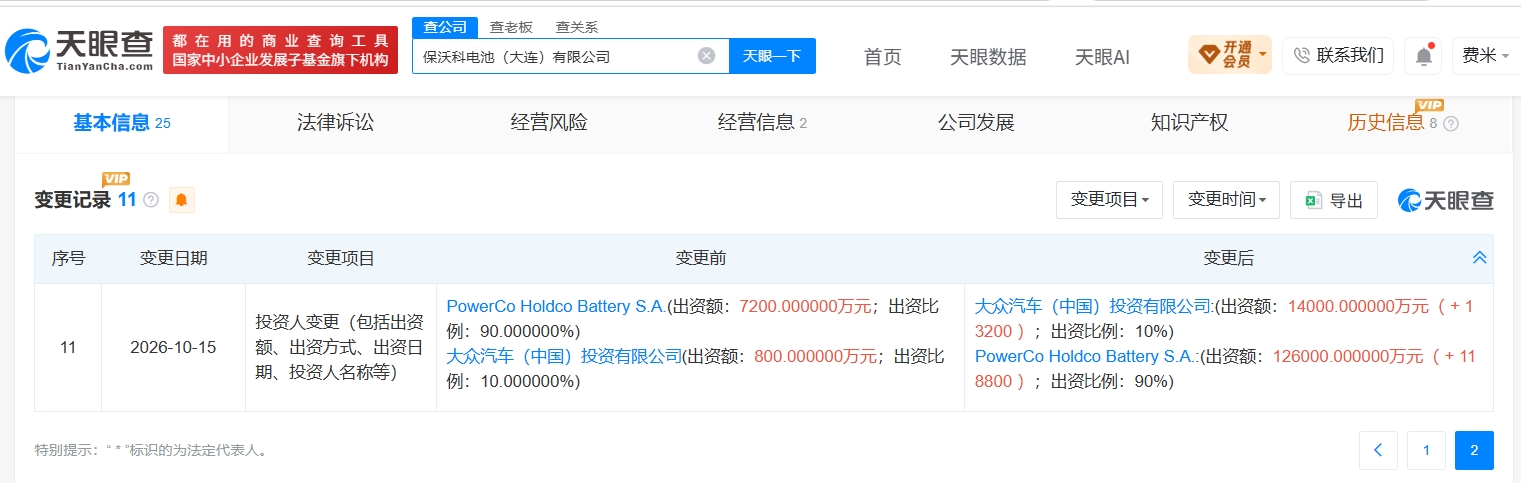Go to page 1 of the records
The image size is (1521, 483).
pyautogui.click(x=1426, y=450)
